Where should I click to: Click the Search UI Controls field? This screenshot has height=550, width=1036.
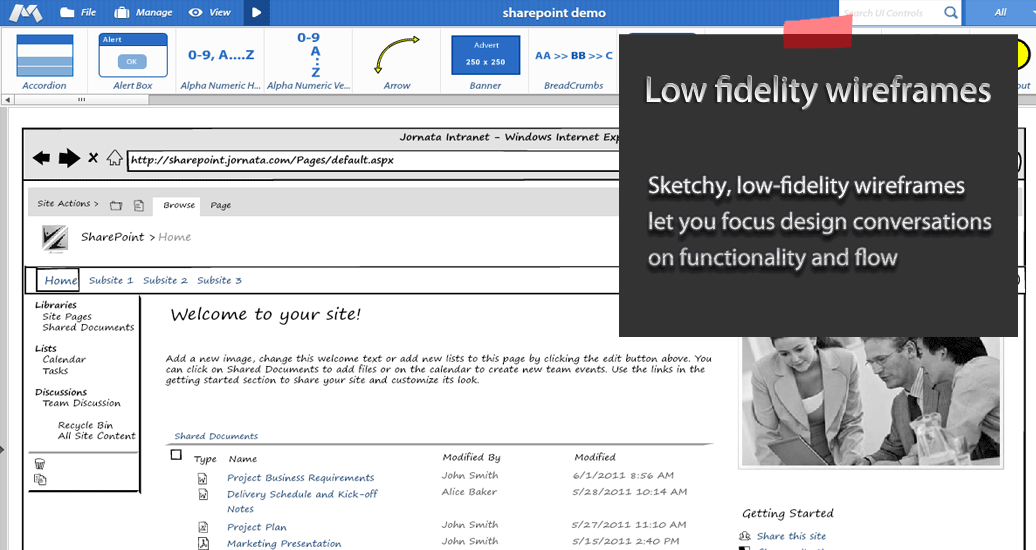pyautogui.click(x=890, y=13)
